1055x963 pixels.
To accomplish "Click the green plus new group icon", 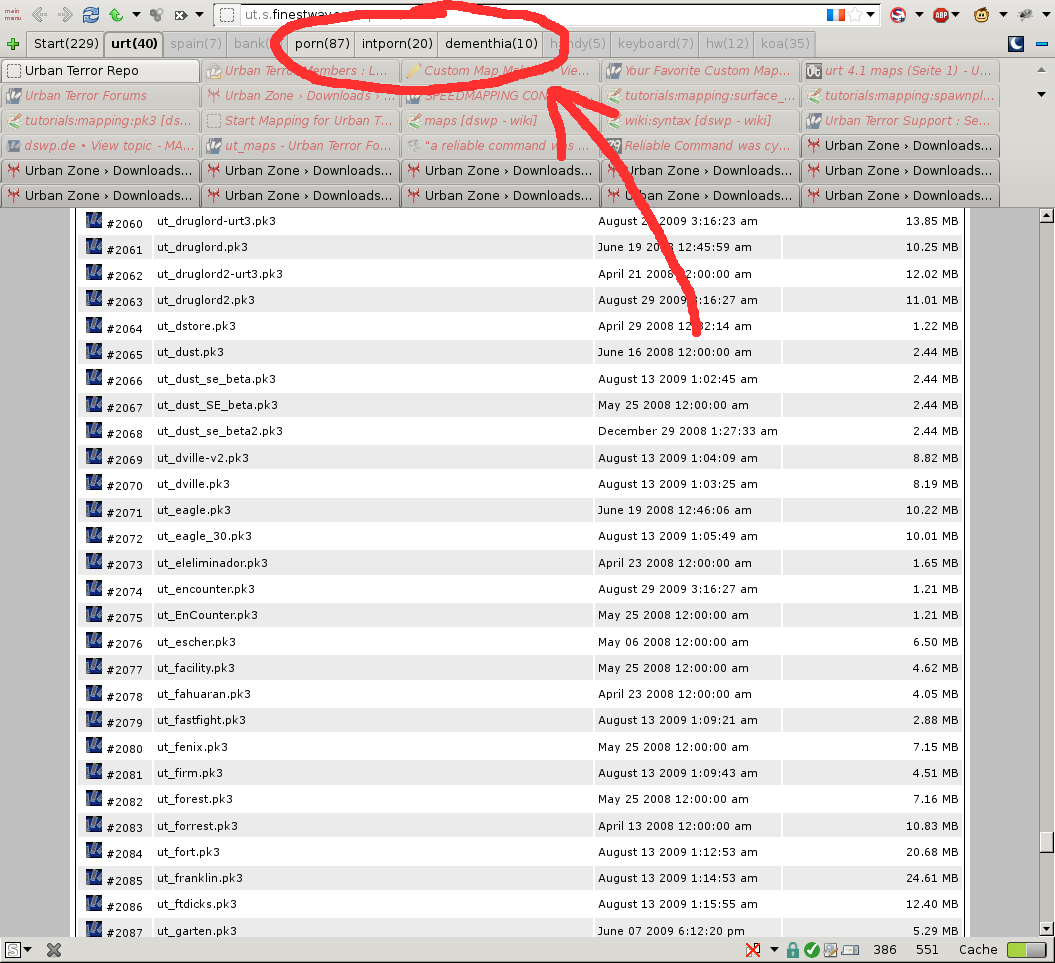I will (13, 44).
